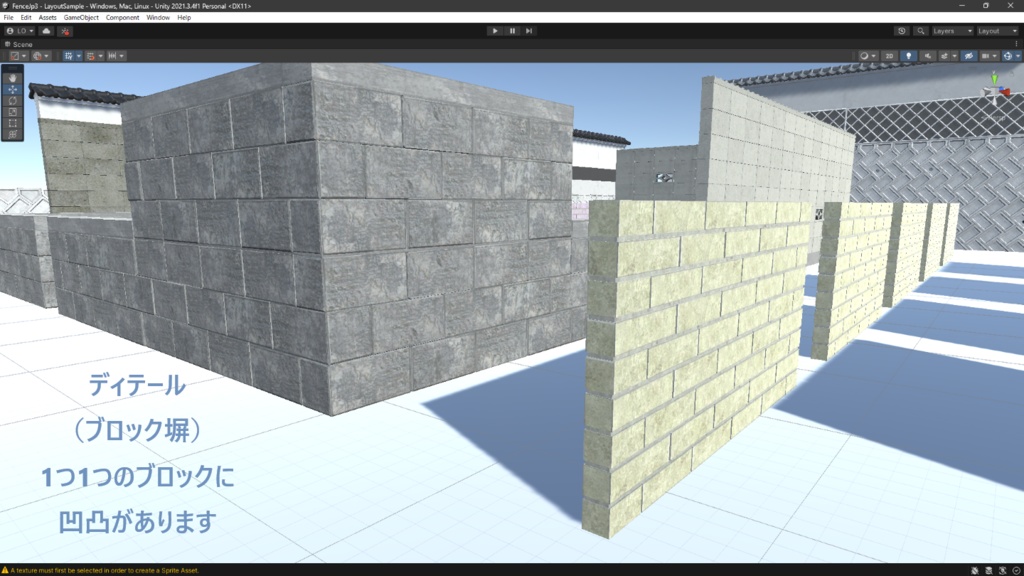Toggle hidden objects scene visibility
Image resolution: width=1024 pixels, height=576 pixels.
pyautogui.click(x=968, y=56)
